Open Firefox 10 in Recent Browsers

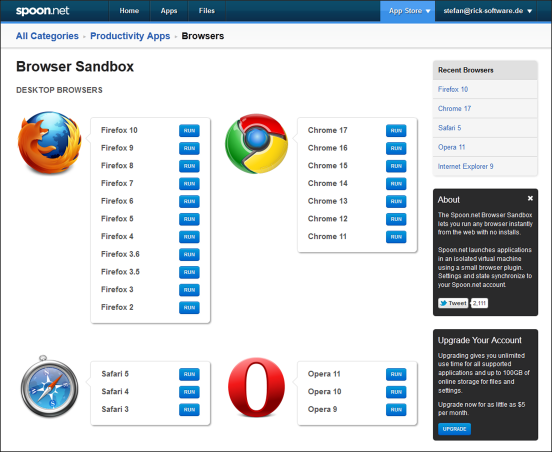point(485,89)
